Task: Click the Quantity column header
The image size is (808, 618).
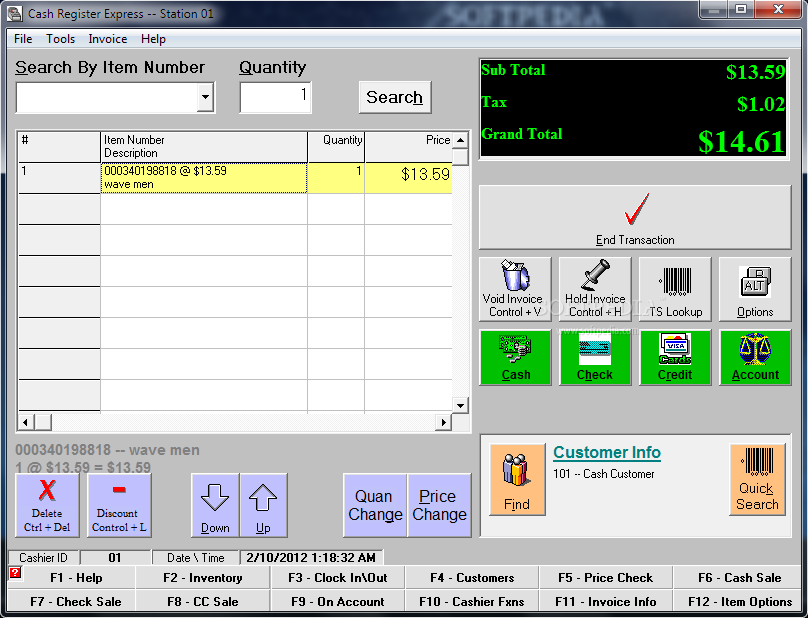Action: (336, 147)
